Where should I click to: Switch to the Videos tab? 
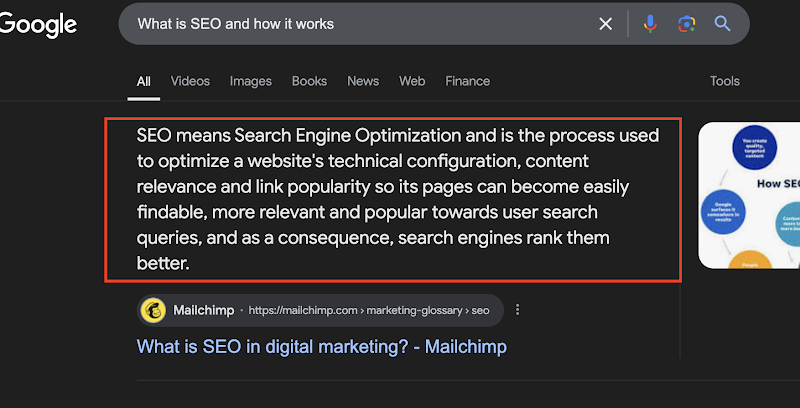coord(190,81)
